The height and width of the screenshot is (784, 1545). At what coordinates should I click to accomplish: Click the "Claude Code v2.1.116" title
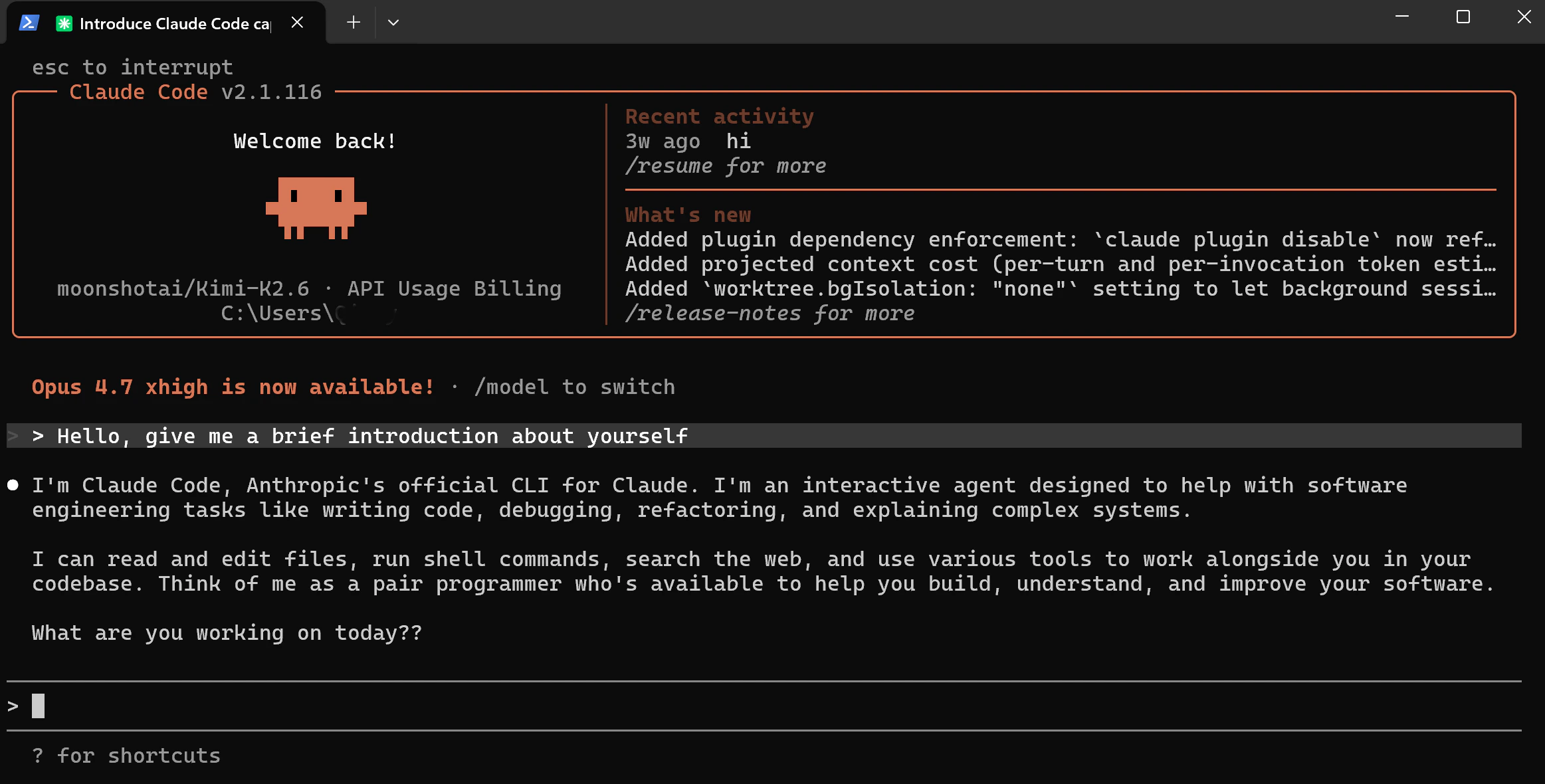tap(195, 92)
